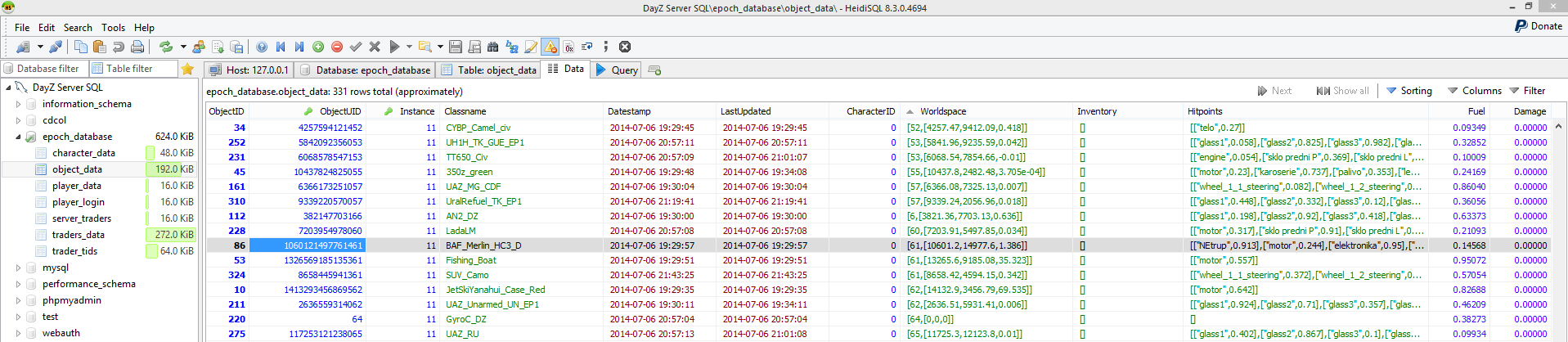Open the File menu
Image resolution: width=1568 pixels, height=342 pixels.
tap(22, 27)
